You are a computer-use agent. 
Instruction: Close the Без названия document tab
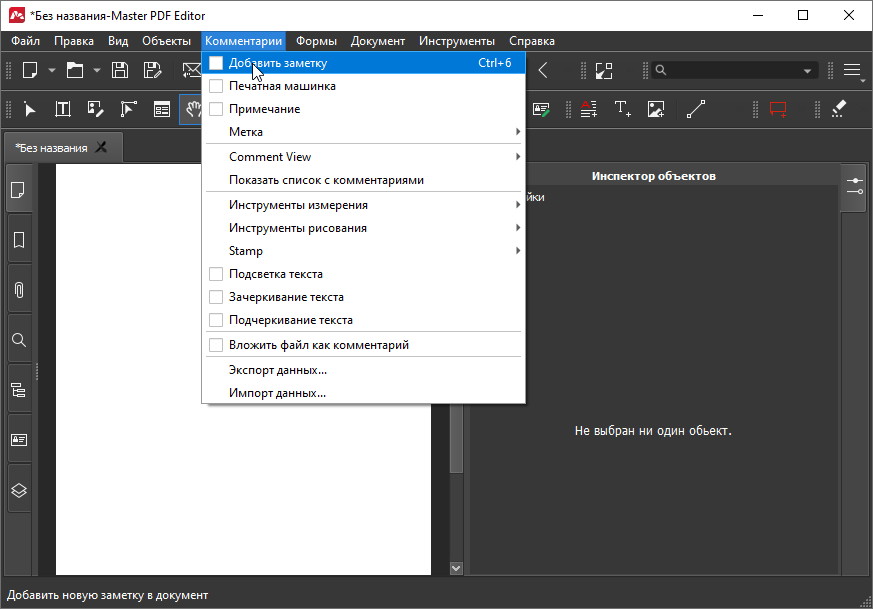click(101, 148)
